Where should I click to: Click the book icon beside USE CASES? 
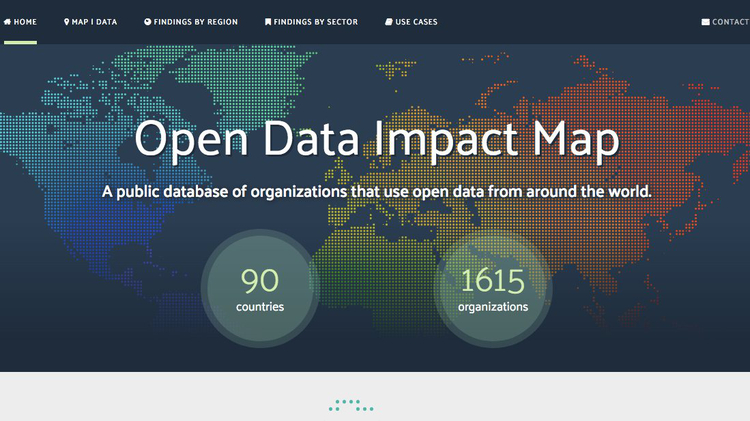pos(389,22)
